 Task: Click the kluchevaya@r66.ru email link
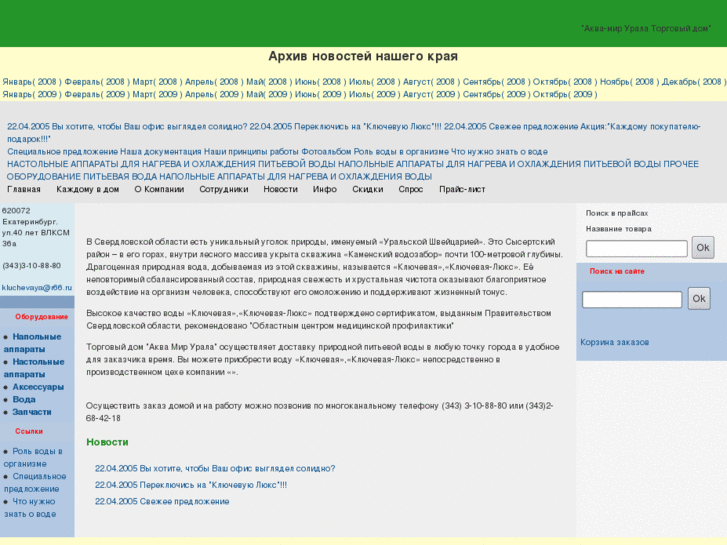37,287
